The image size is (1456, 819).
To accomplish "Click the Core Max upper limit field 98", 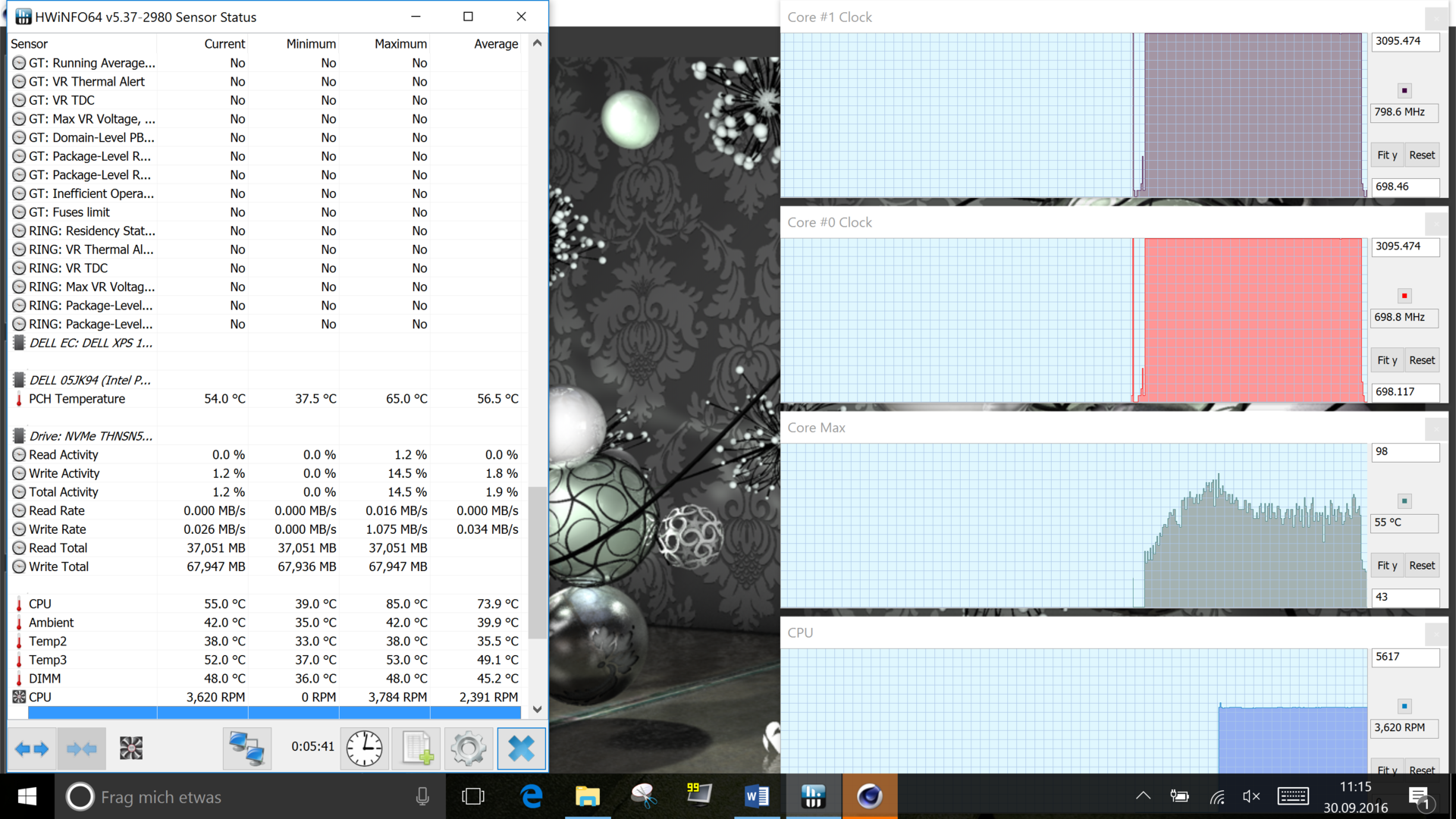I will [x=1405, y=452].
